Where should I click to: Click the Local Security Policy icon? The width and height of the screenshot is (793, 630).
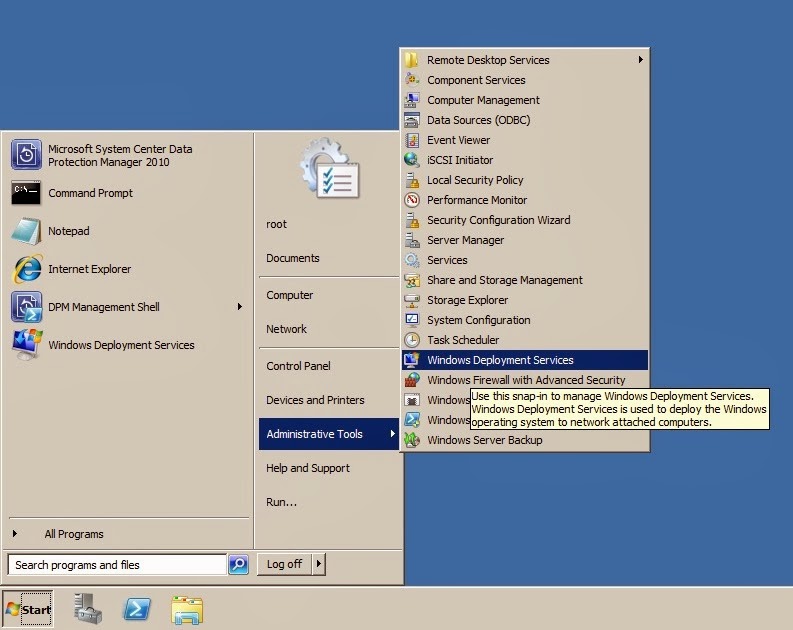[x=412, y=180]
